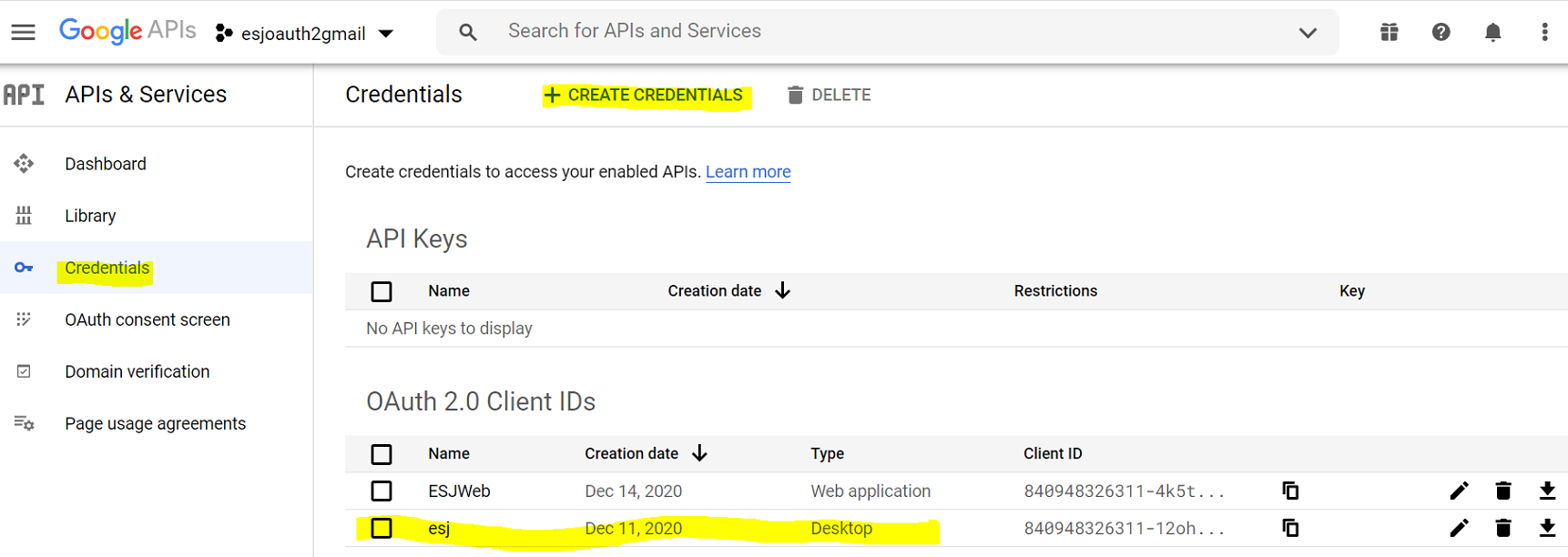Screen dimensions: 1568x557
Task: Go to OAuth consent screen
Action: pos(147,319)
